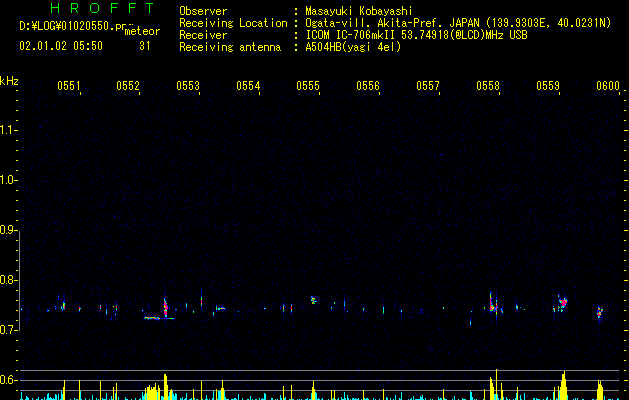Click the kHz axis unit label
629x400 pixels.
(x=9, y=81)
